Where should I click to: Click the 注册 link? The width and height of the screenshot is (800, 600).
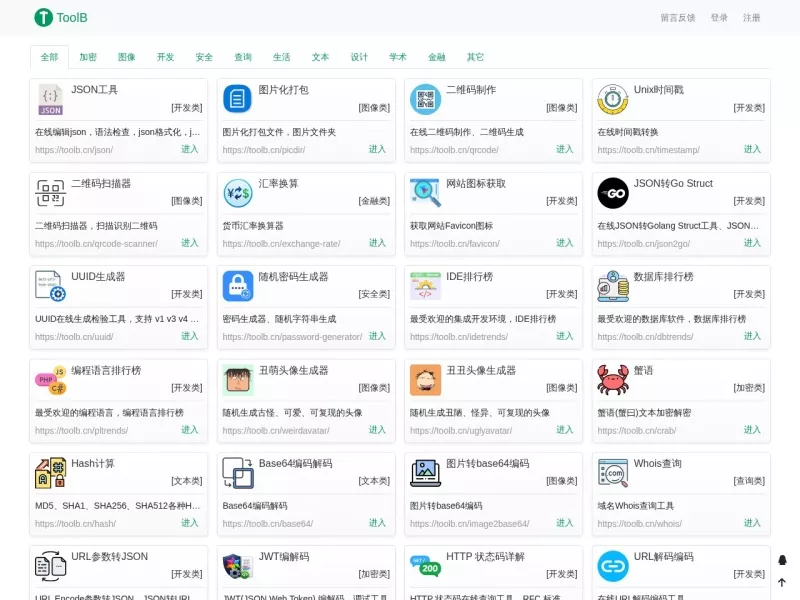tap(751, 18)
